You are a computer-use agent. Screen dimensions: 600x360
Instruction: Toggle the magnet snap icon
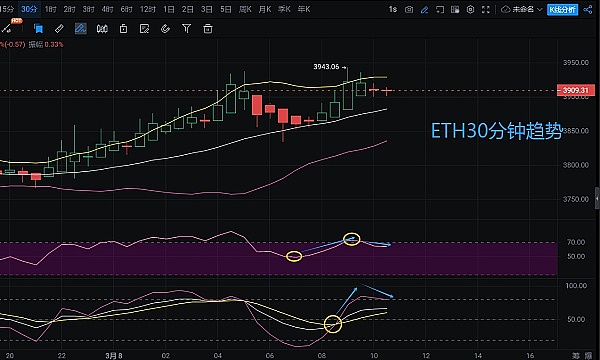pos(165,29)
